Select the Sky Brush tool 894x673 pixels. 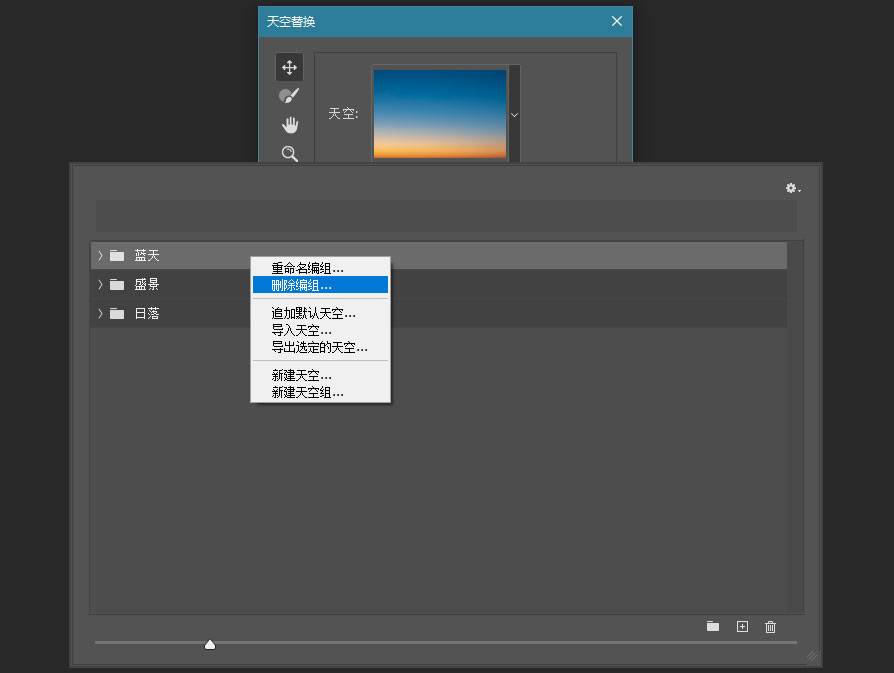(x=289, y=95)
